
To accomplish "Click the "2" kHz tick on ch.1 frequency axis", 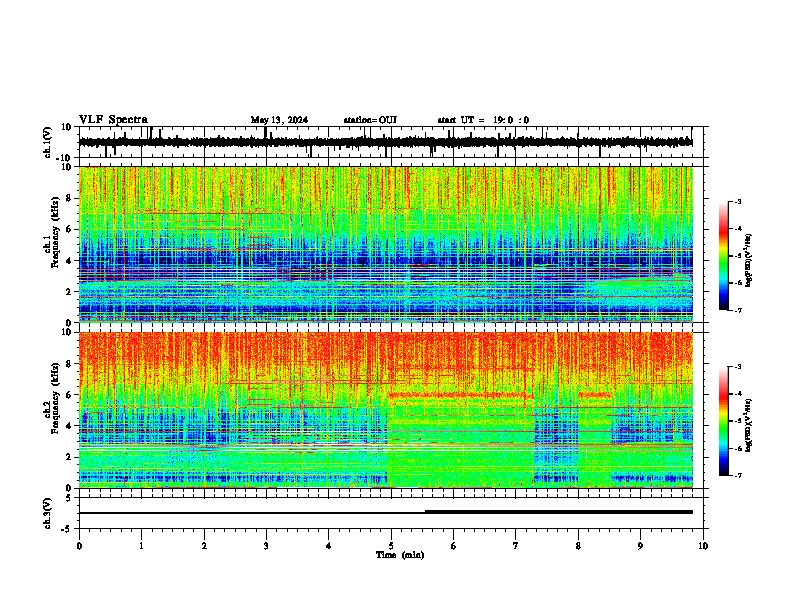I will (x=70, y=292).
